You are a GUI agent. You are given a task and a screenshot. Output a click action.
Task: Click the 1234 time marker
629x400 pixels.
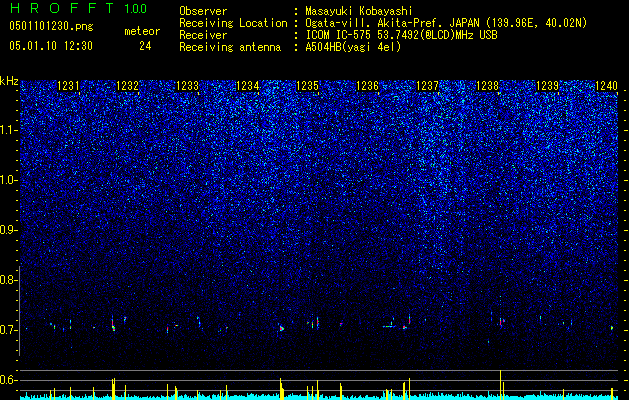pos(248,86)
